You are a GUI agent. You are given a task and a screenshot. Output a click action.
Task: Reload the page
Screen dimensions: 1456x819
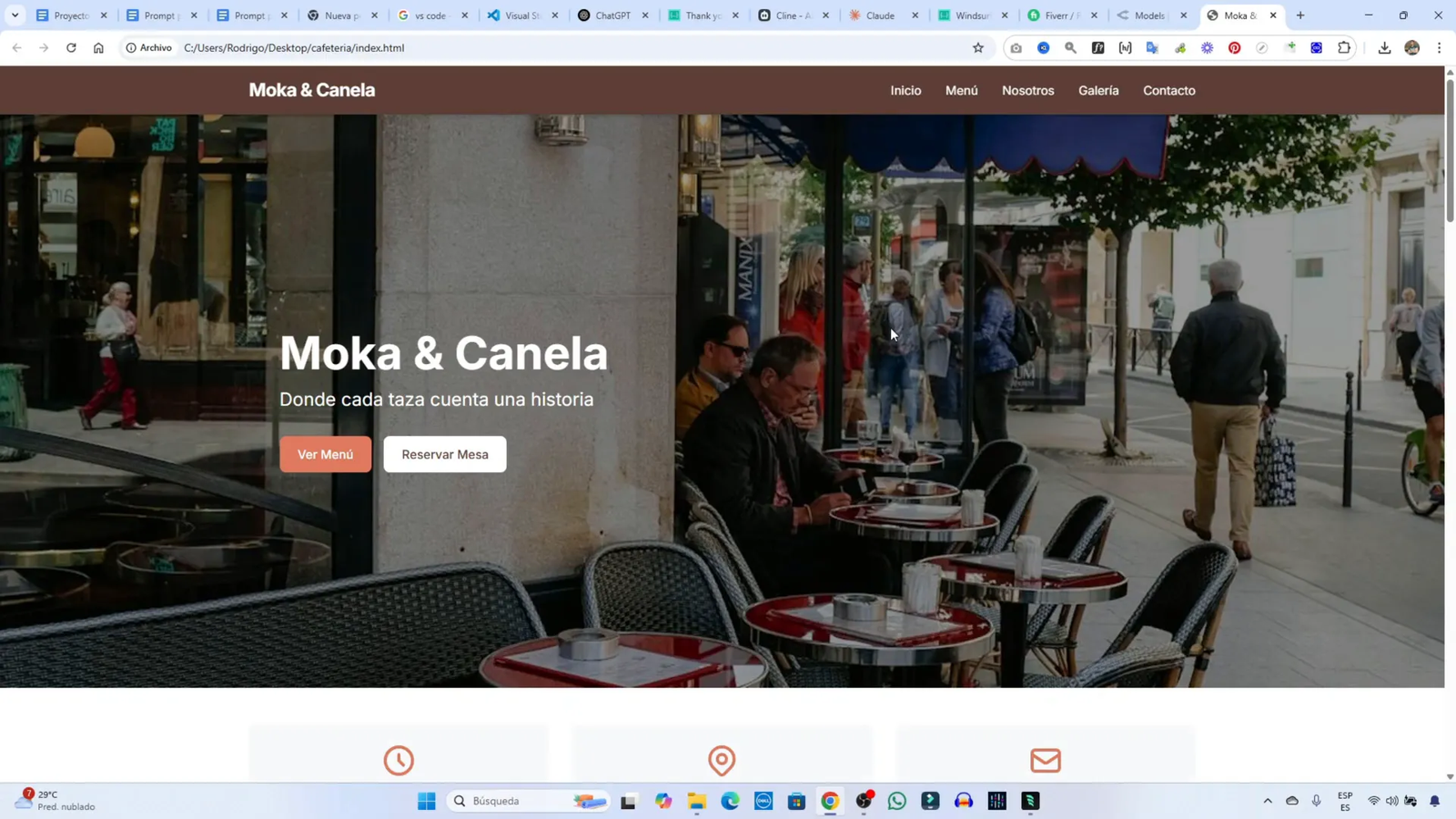(71, 48)
